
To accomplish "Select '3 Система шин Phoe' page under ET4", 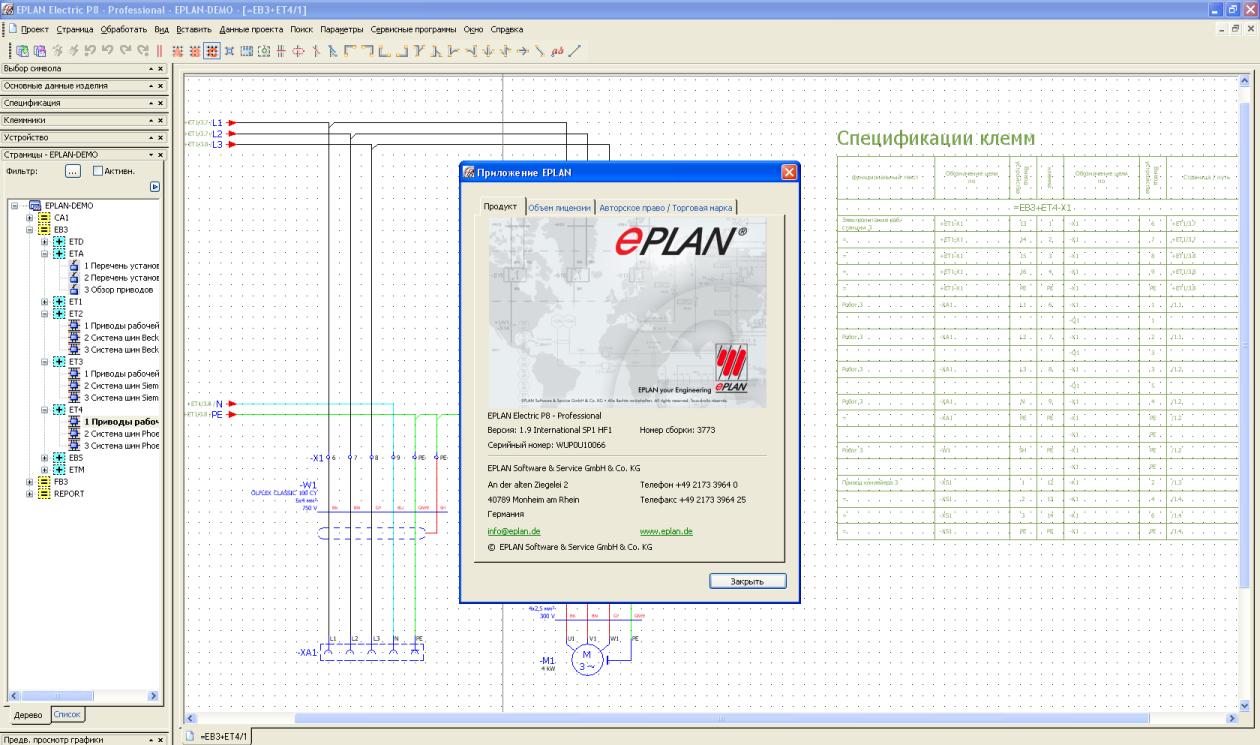I will tap(120, 445).
